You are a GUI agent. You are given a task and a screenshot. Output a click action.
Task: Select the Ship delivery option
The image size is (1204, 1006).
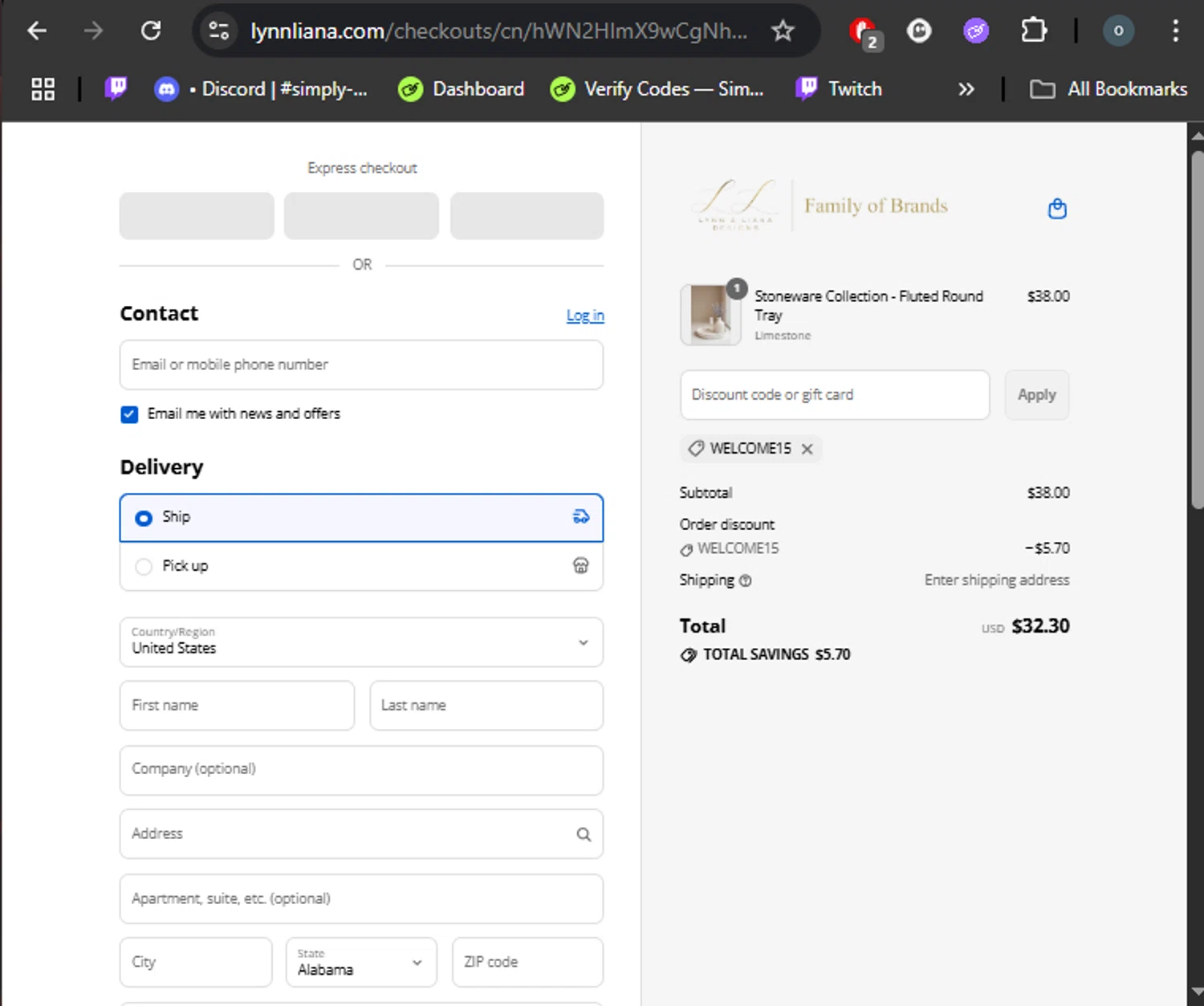tap(361, 518)
